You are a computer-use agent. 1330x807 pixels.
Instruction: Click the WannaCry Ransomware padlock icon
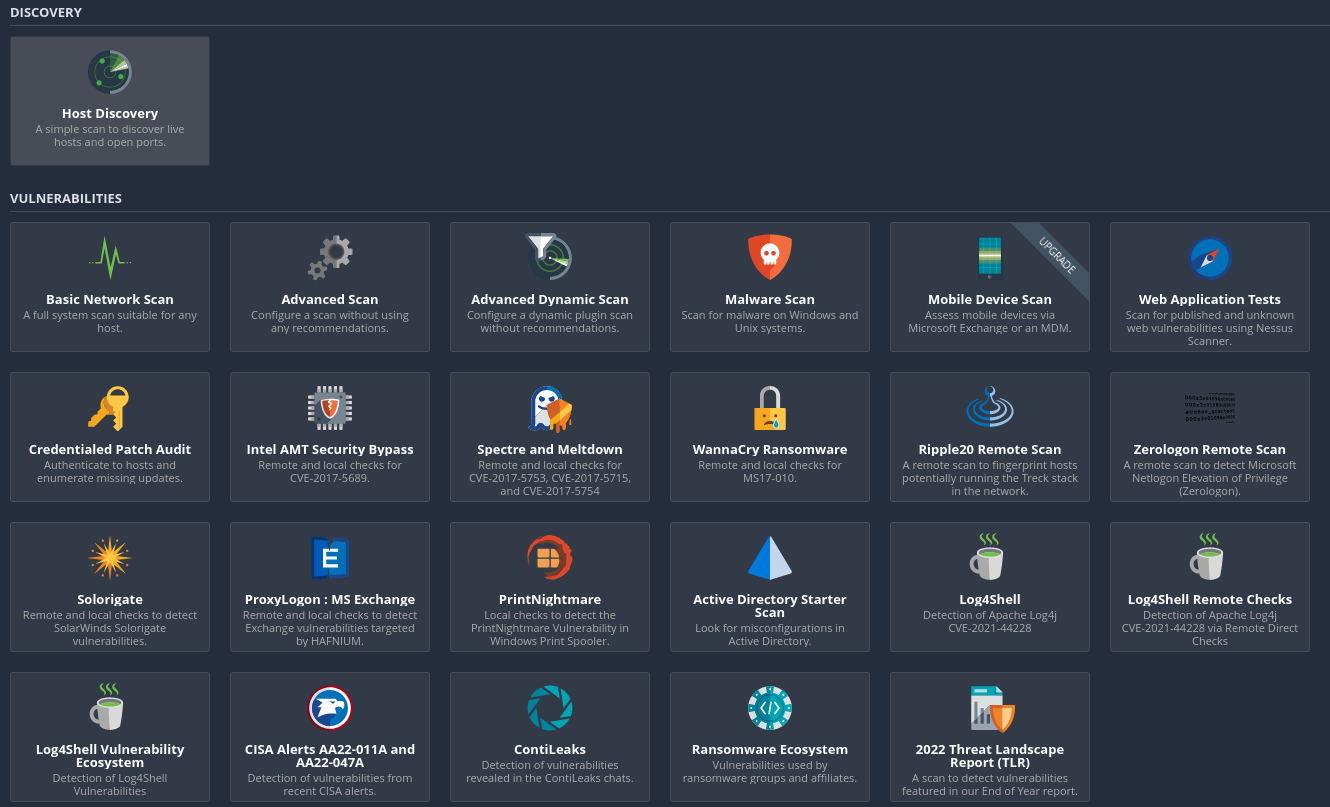pyautogui.click(x=770, y=407)
